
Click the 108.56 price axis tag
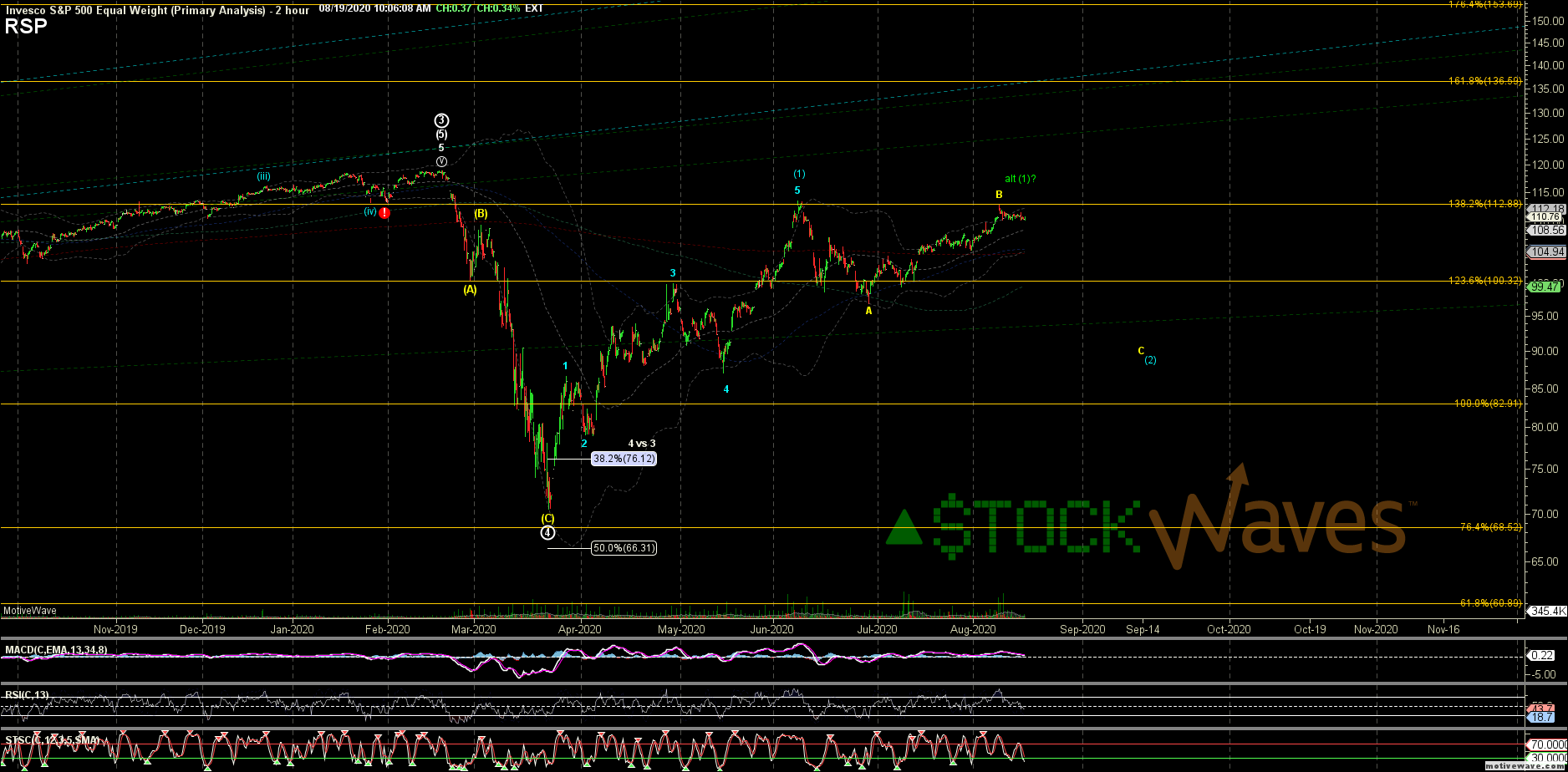(x=1546, y=230)
